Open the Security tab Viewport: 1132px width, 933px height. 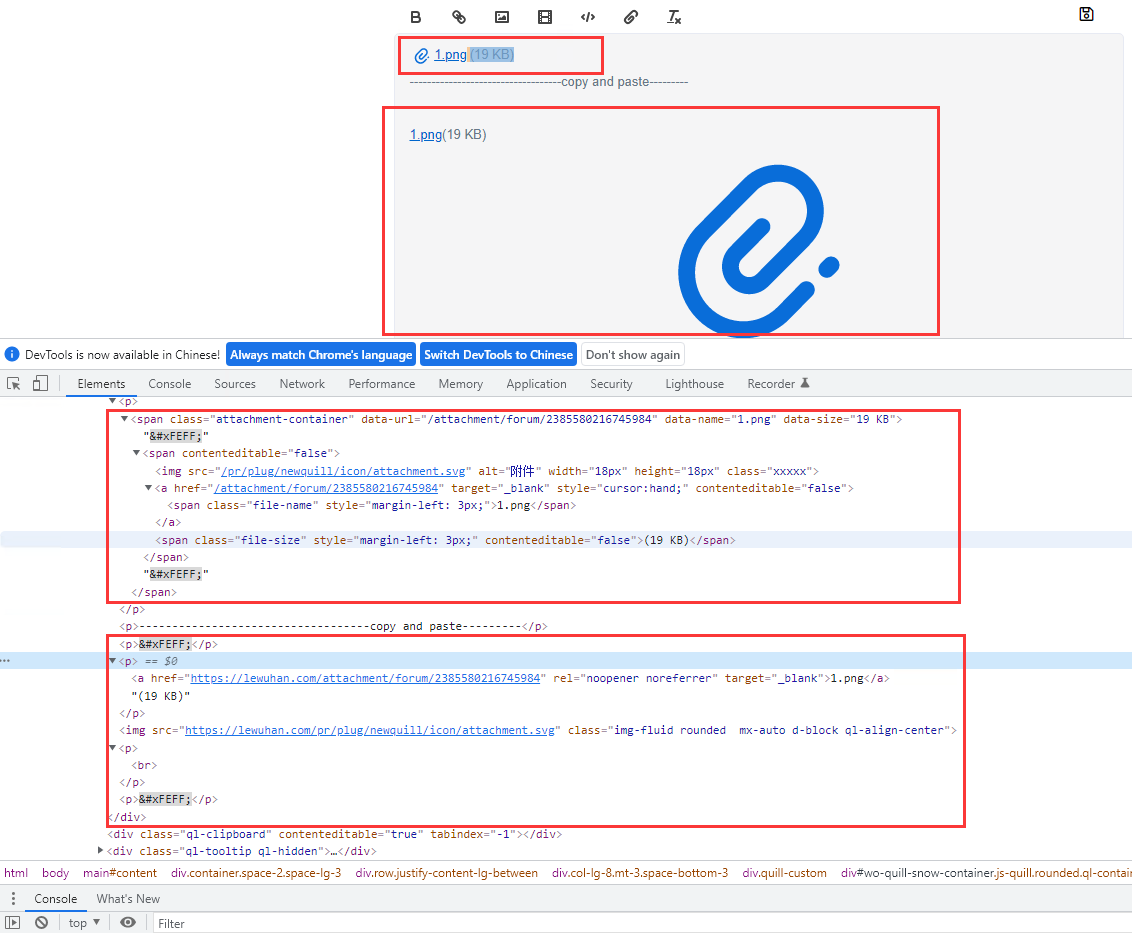click(x=611, y=384)
